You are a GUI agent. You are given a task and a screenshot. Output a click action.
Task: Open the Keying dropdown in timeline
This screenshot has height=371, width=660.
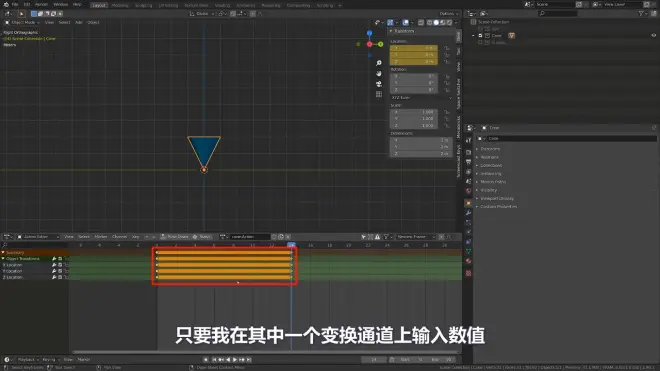51,360
